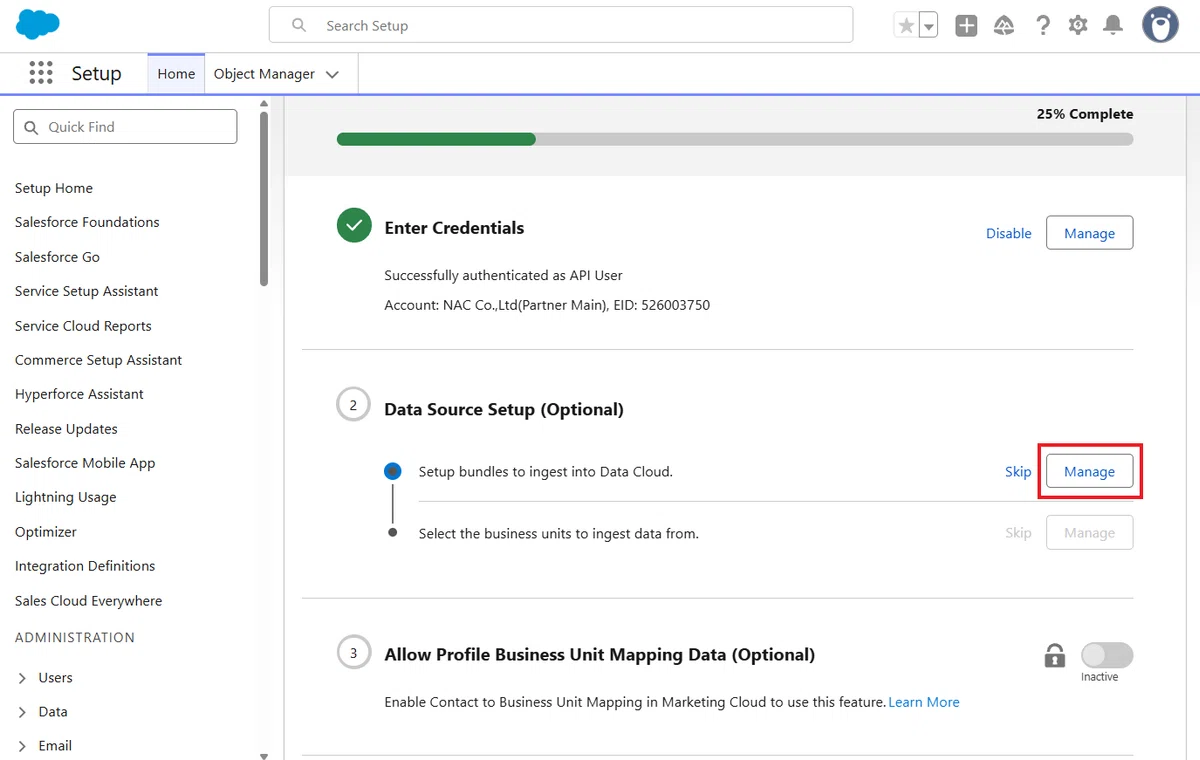Click the step 3 circle icon

pyautogui.click(x=353, y=653)
